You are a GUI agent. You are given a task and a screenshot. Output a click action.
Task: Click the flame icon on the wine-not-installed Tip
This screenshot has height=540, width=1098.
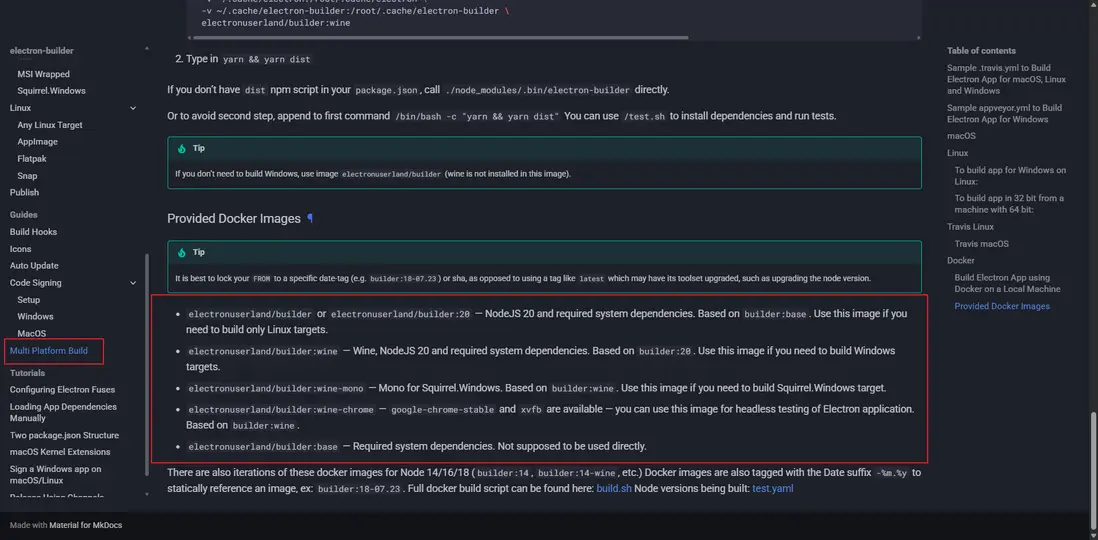click(182, 148)
